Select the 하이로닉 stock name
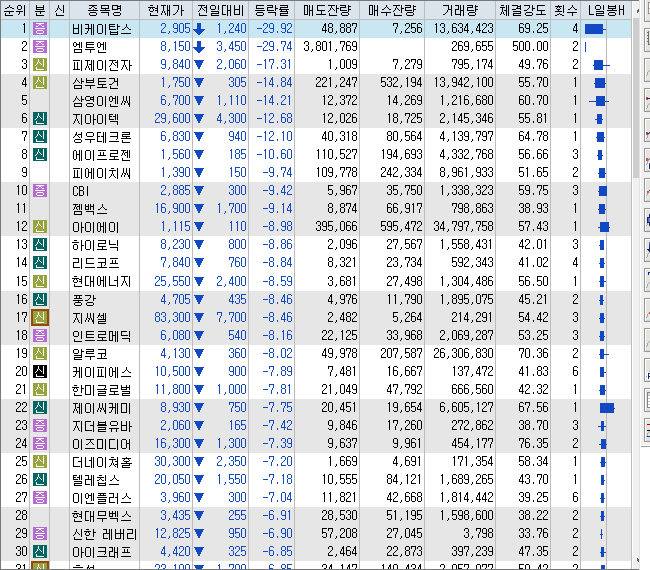The height and width of the screenshot is (570, 650). [x=96, y=245]
